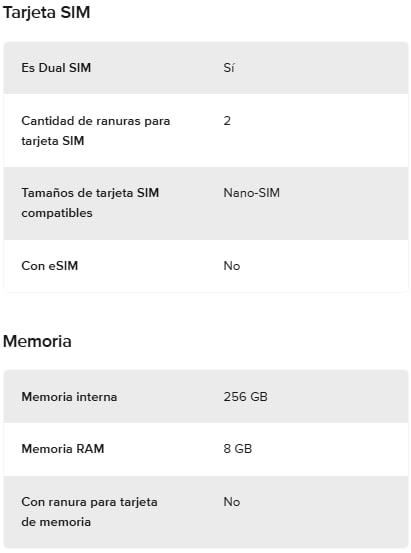411x553 pixels.
Task: Select the Memoria interna label
Action: pos(69,397)
